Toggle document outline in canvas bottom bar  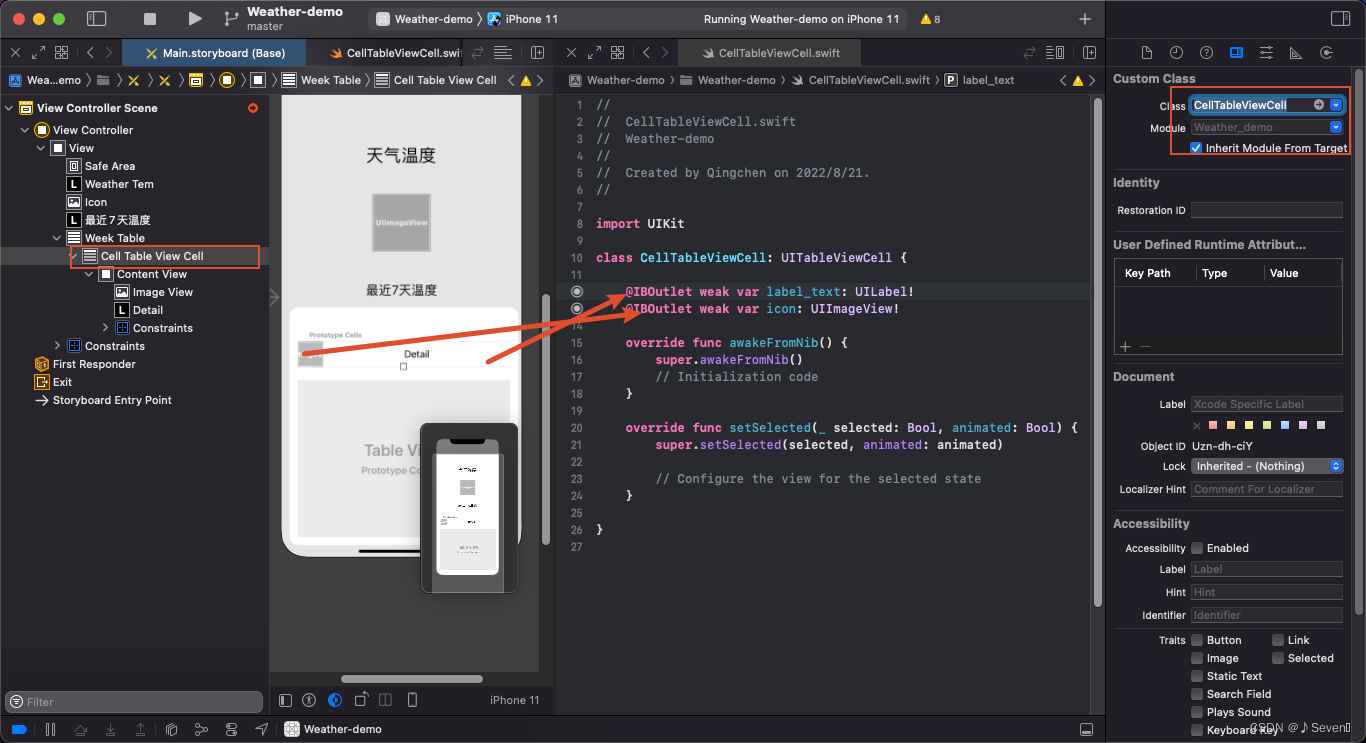286,700
